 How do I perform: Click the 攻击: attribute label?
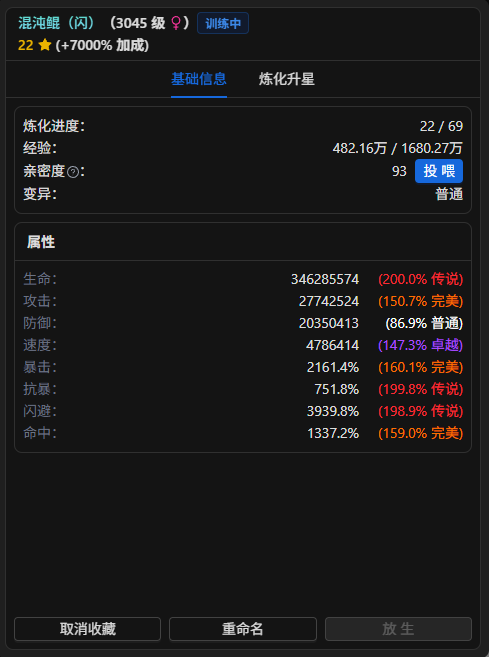(40, 301)
